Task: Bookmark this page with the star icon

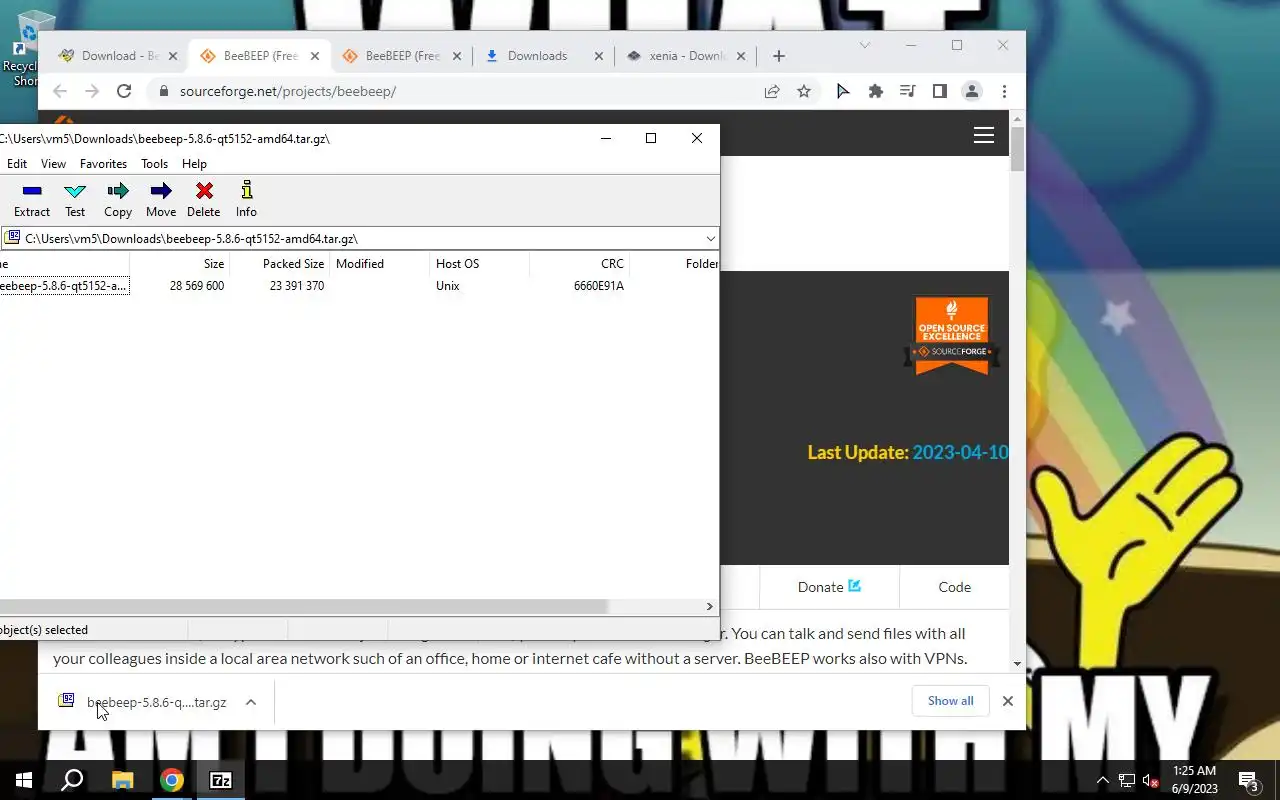Action: click(804, 91)
